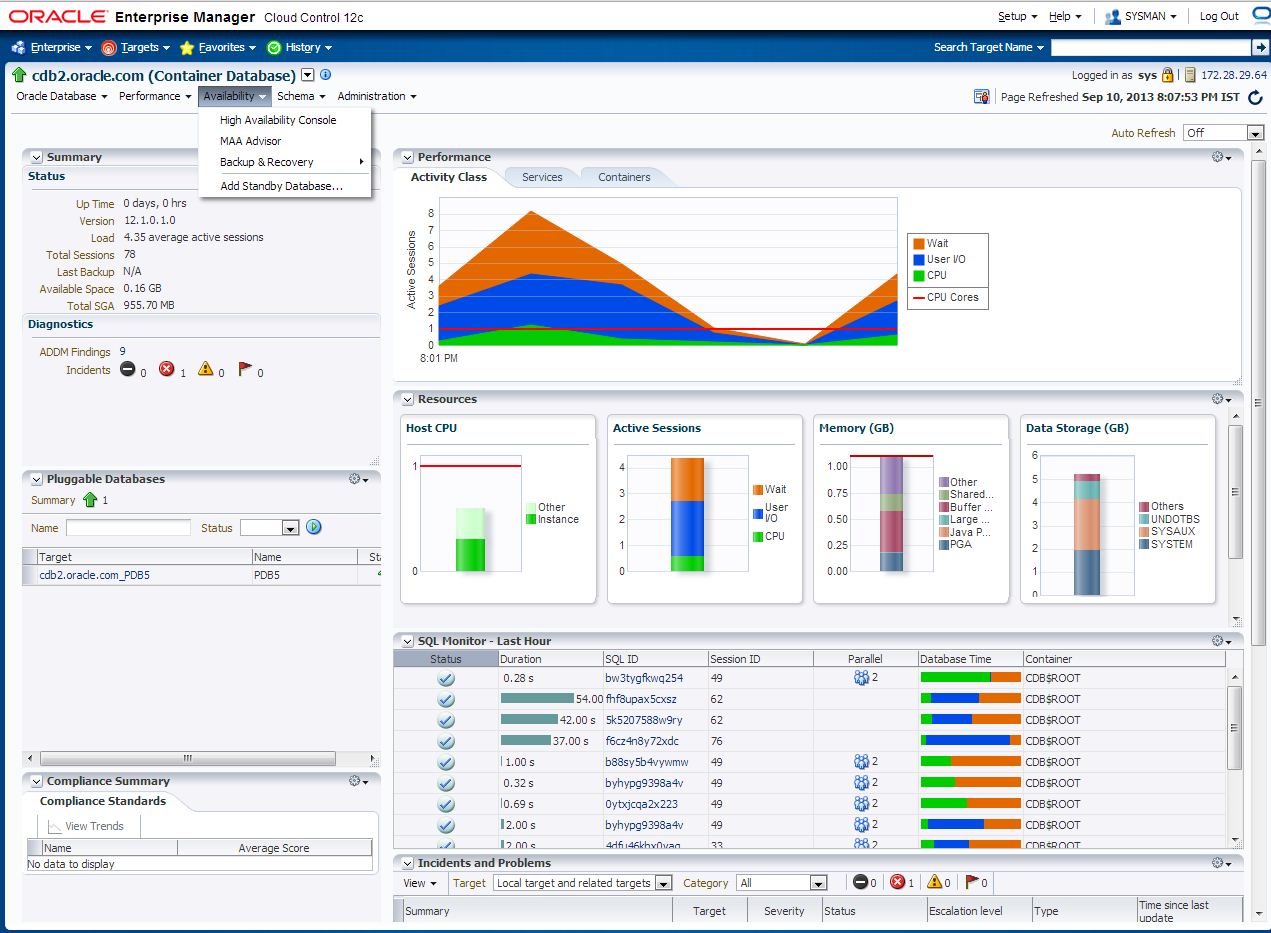Viewport: 1271px width, 933px height.
Task: Click the page refresh icon
Action: point(1255,97)
